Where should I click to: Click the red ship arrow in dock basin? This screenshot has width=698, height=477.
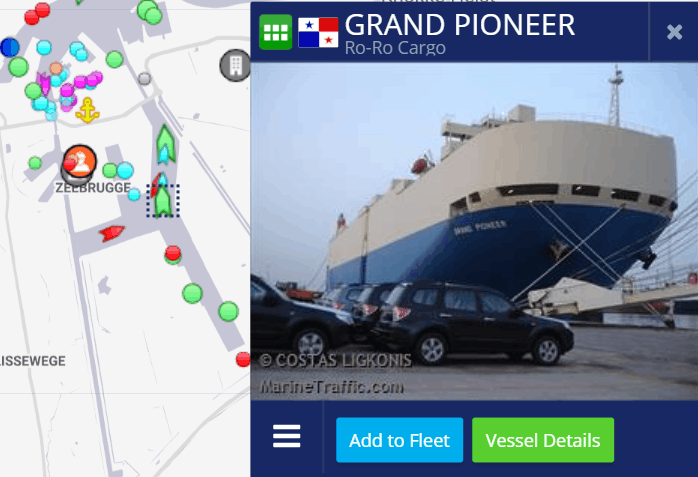pyautogui.click(x=112, y=233)
